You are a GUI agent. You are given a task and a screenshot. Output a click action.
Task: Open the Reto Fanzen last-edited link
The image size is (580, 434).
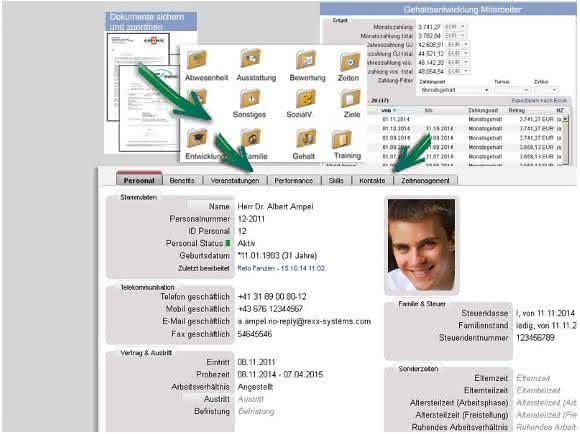pos(281,268)
